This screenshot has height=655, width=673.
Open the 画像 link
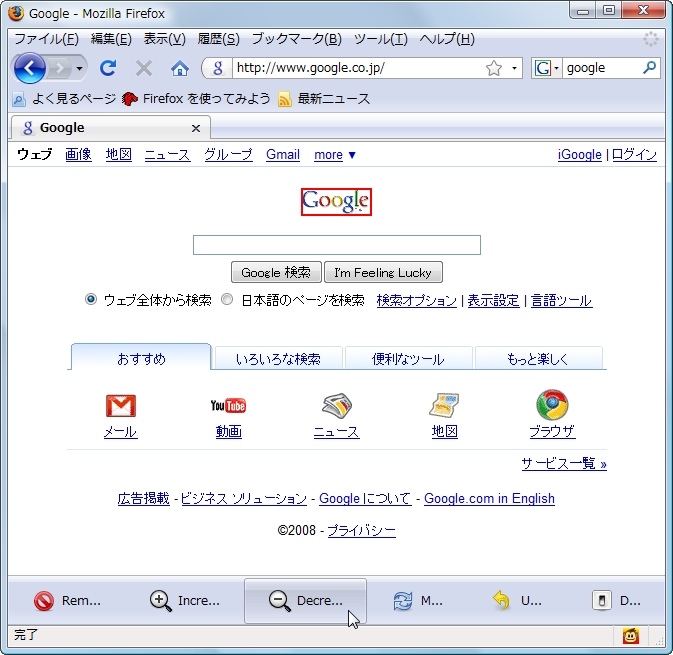coord(78,155)
